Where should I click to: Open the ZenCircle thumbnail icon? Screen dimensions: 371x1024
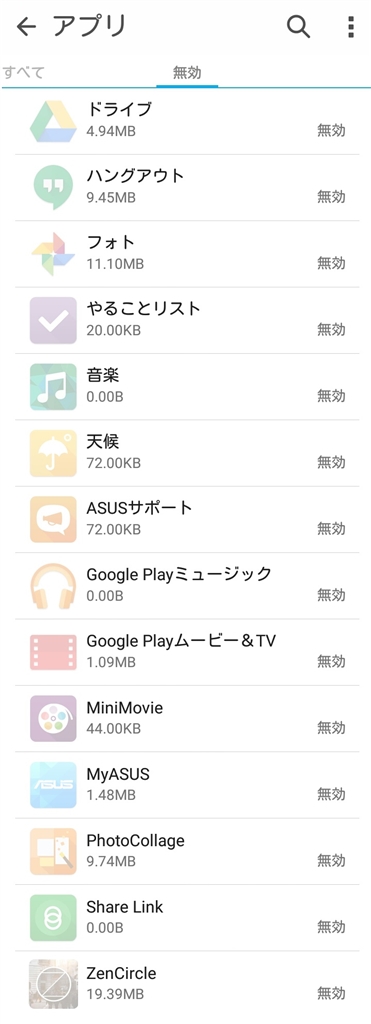tap(53, 984)
